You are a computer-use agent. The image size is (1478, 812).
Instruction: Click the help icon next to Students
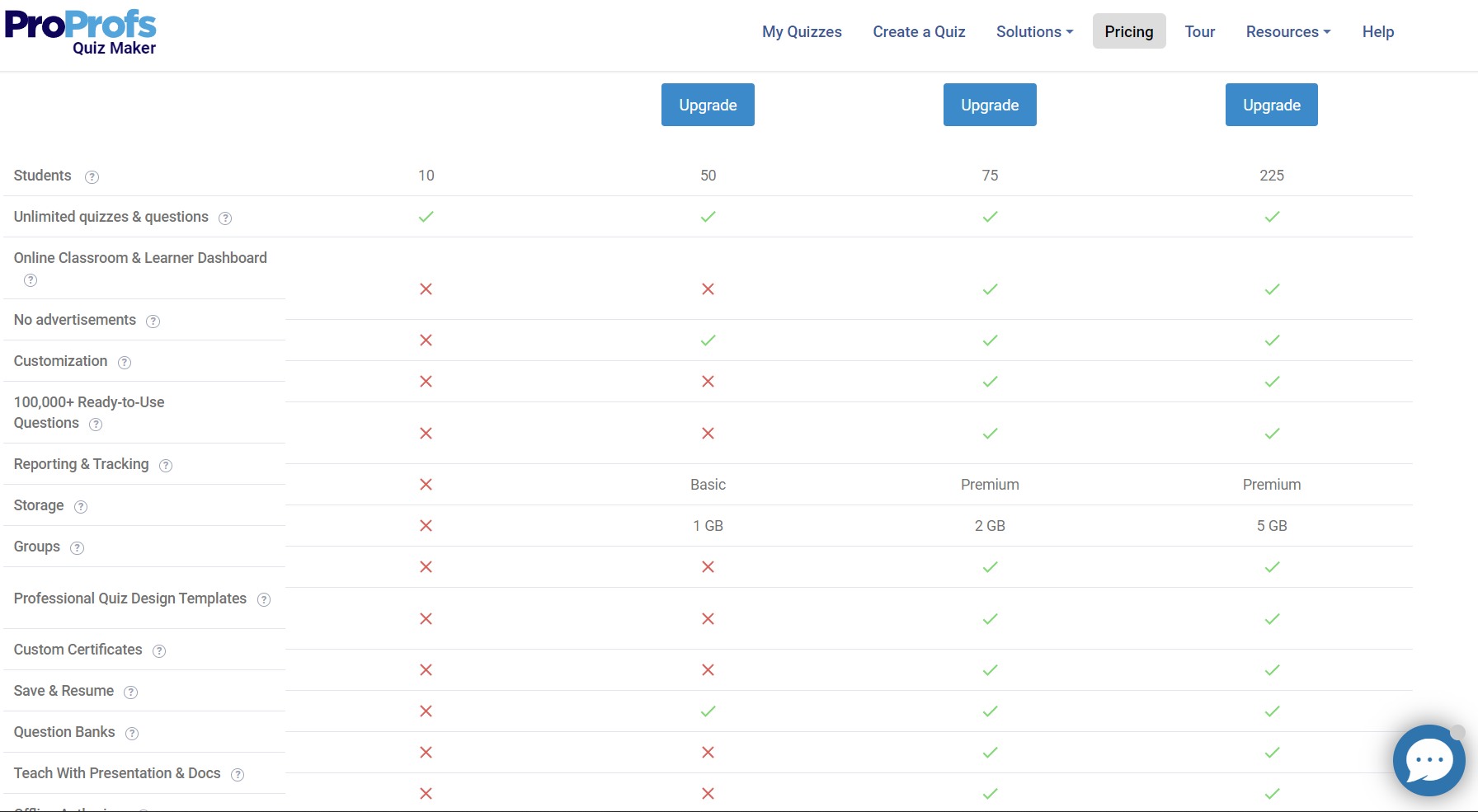pos(92,177)
